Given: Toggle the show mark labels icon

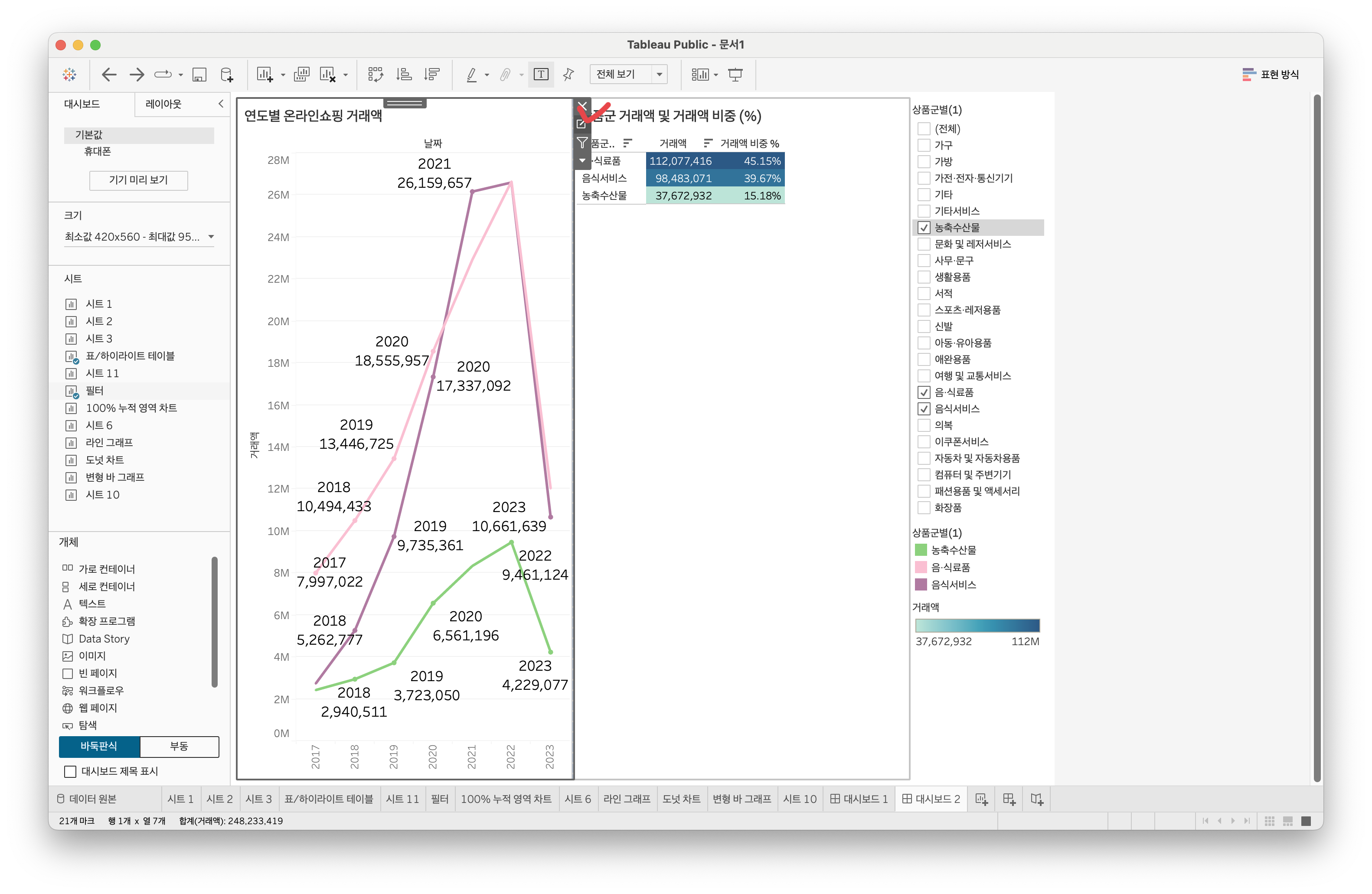Looking at the screenshot, I should tap(541, 75).
